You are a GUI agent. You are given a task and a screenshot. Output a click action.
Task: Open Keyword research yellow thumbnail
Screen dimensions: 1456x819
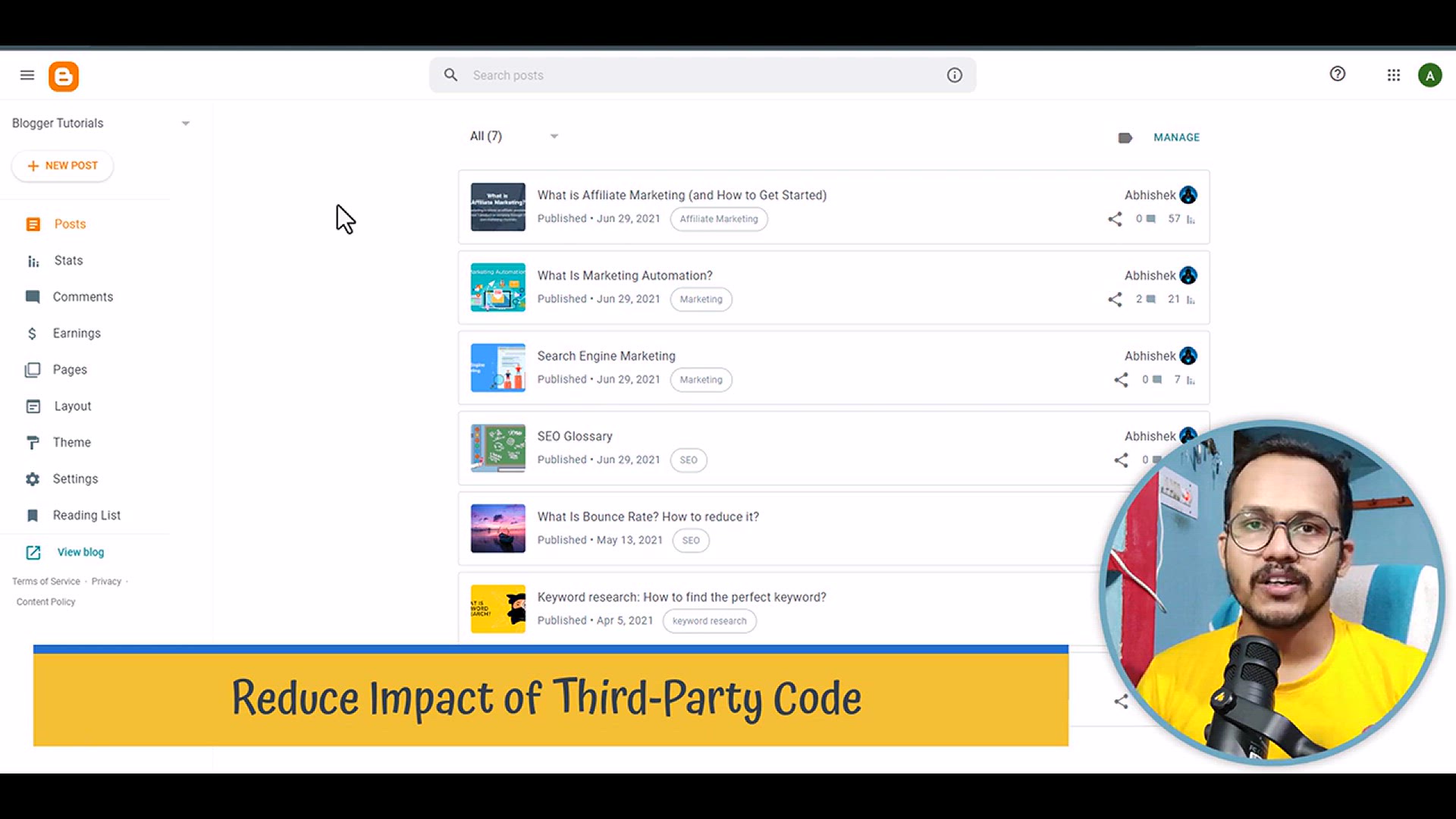click(497, 609)
